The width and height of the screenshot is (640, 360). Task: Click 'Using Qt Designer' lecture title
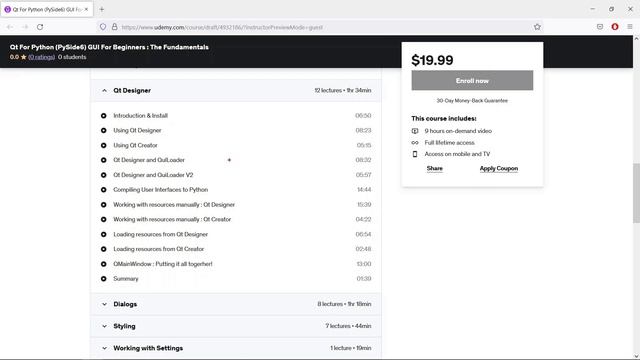(x=137, y=131)
